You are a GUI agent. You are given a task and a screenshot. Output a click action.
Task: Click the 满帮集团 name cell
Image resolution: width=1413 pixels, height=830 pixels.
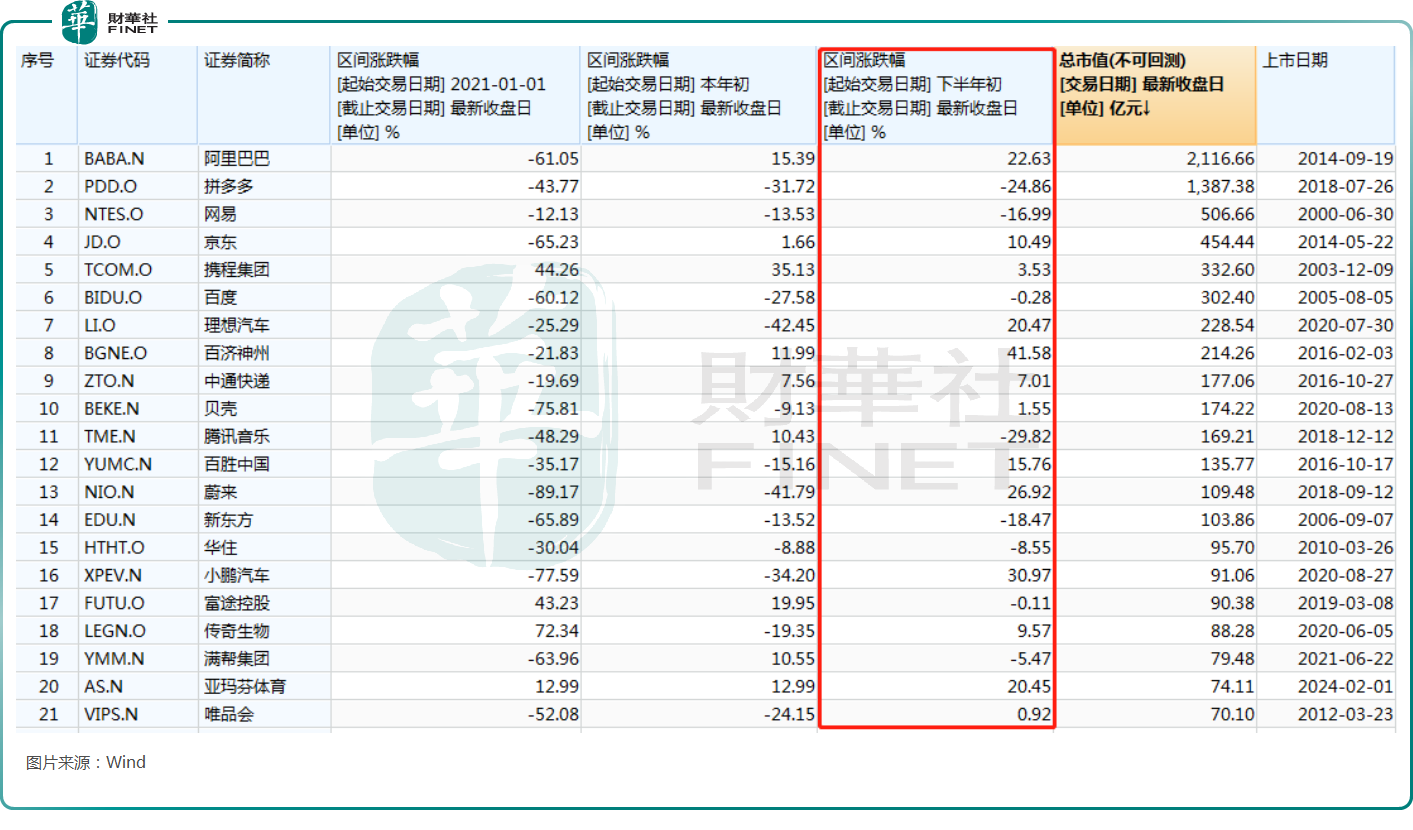coord(264,659)
